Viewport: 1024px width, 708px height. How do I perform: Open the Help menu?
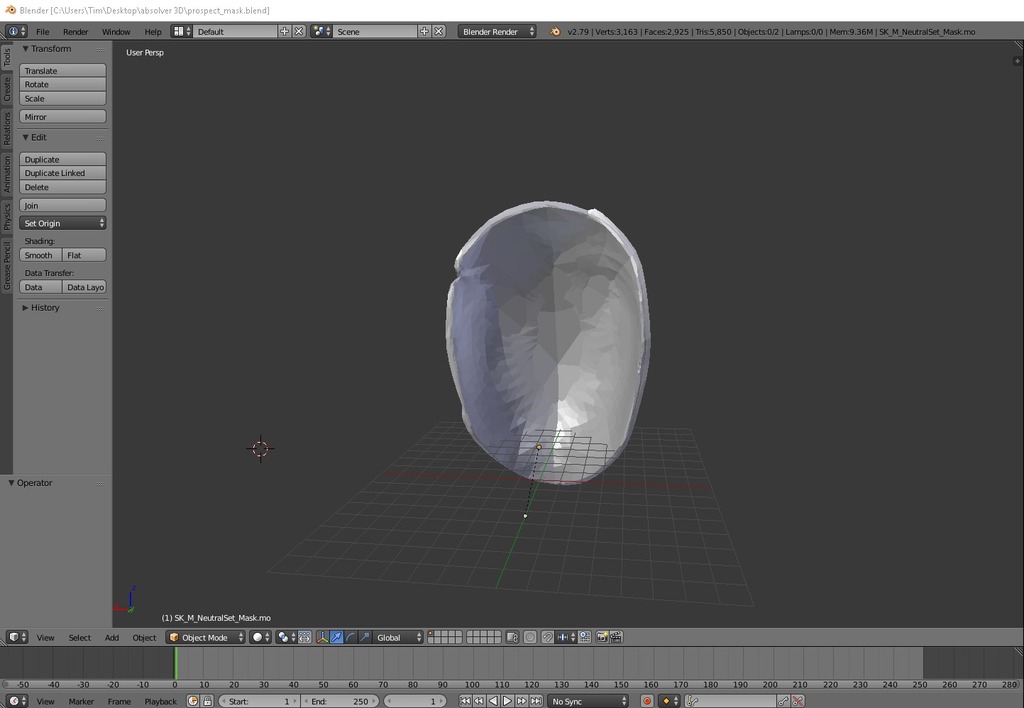tap(153, 31)
